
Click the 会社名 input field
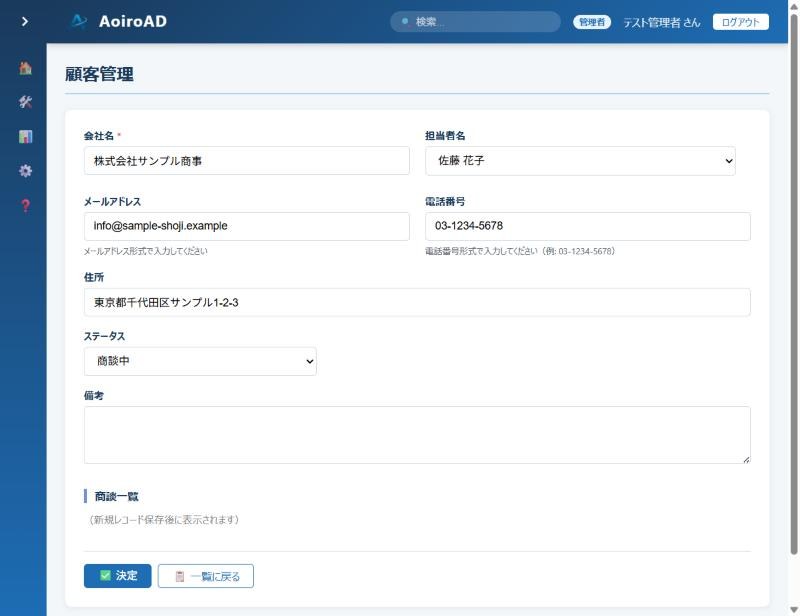coord(246,161)
